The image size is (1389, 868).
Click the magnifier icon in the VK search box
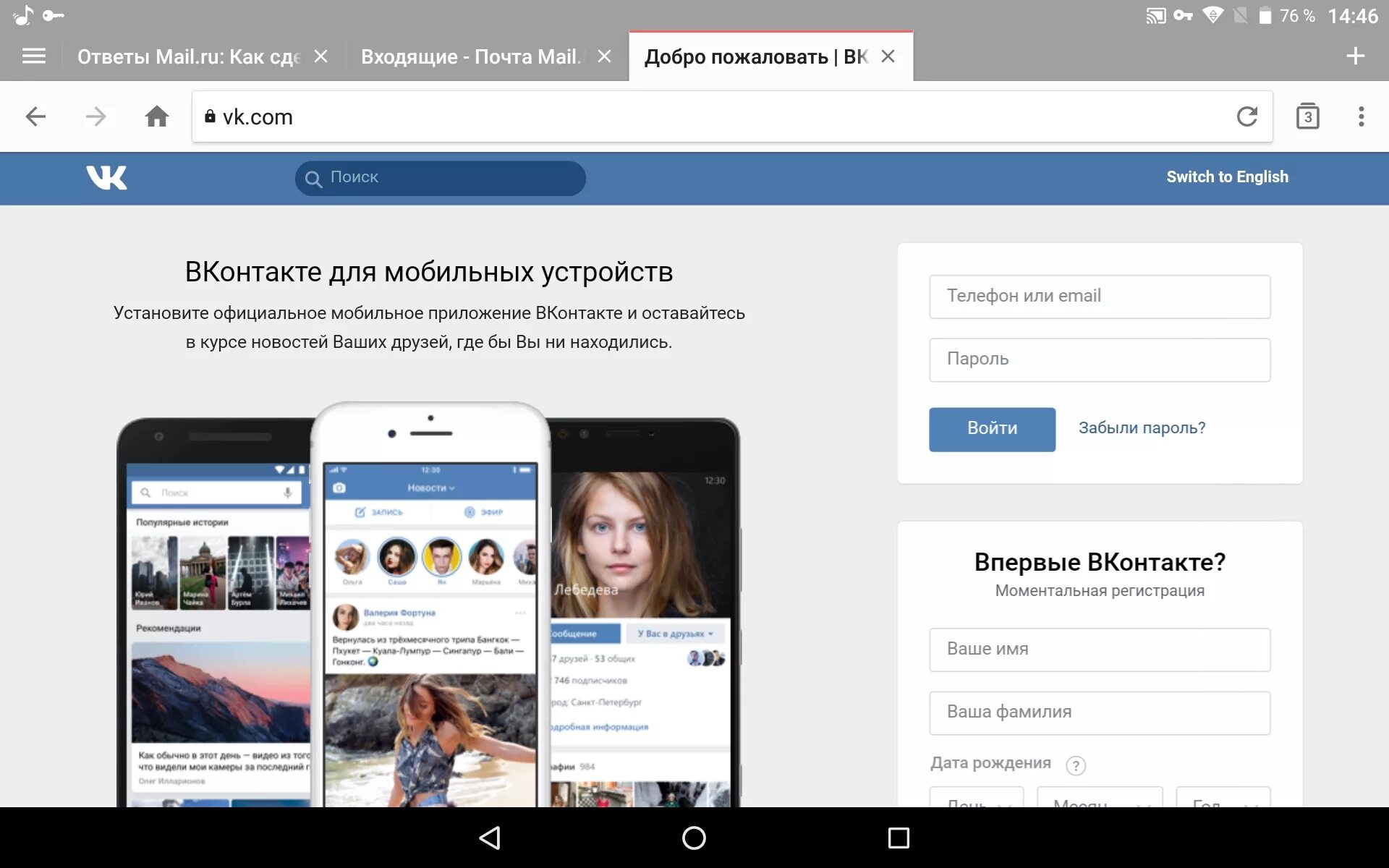pos(313,179)
